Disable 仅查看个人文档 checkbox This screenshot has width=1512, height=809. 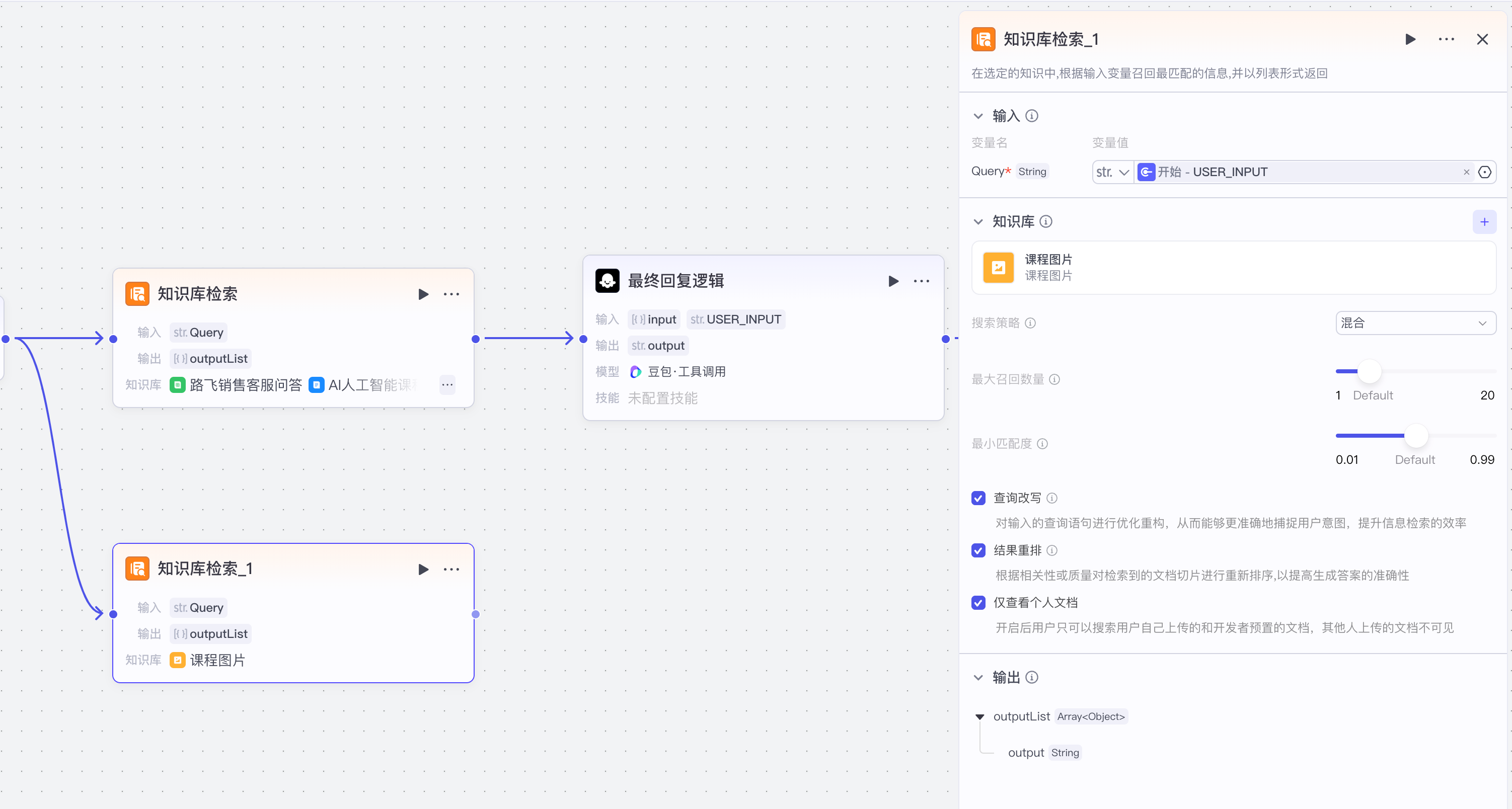point(978,603)
